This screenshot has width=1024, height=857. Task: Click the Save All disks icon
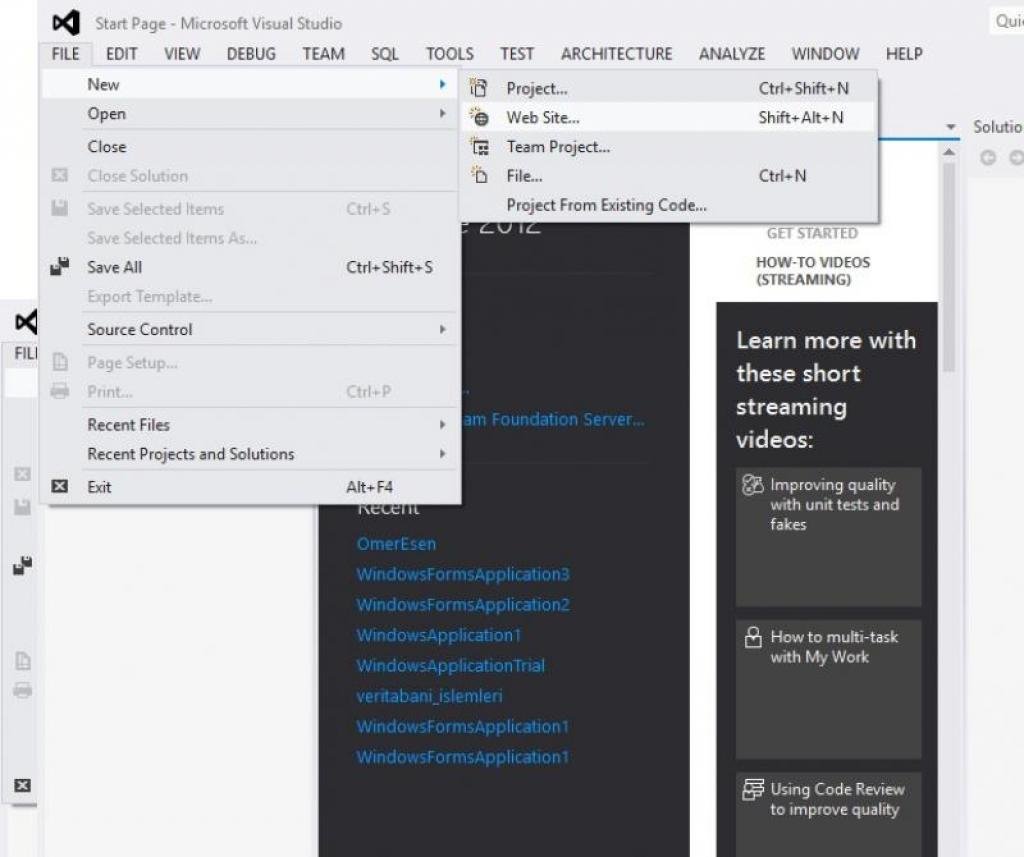[x=59, y=267]
